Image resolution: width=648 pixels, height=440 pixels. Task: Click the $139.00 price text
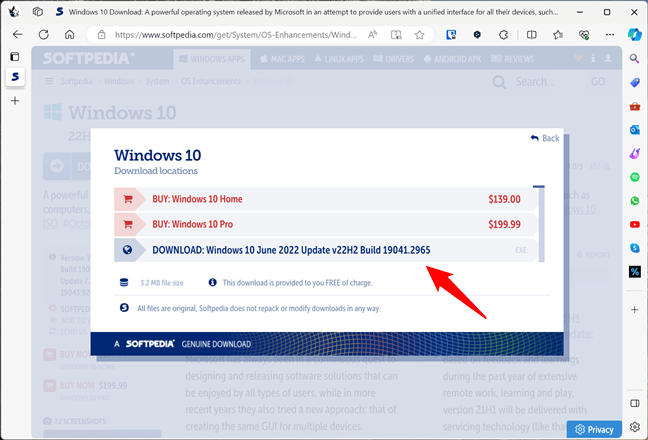pos(504,199)
